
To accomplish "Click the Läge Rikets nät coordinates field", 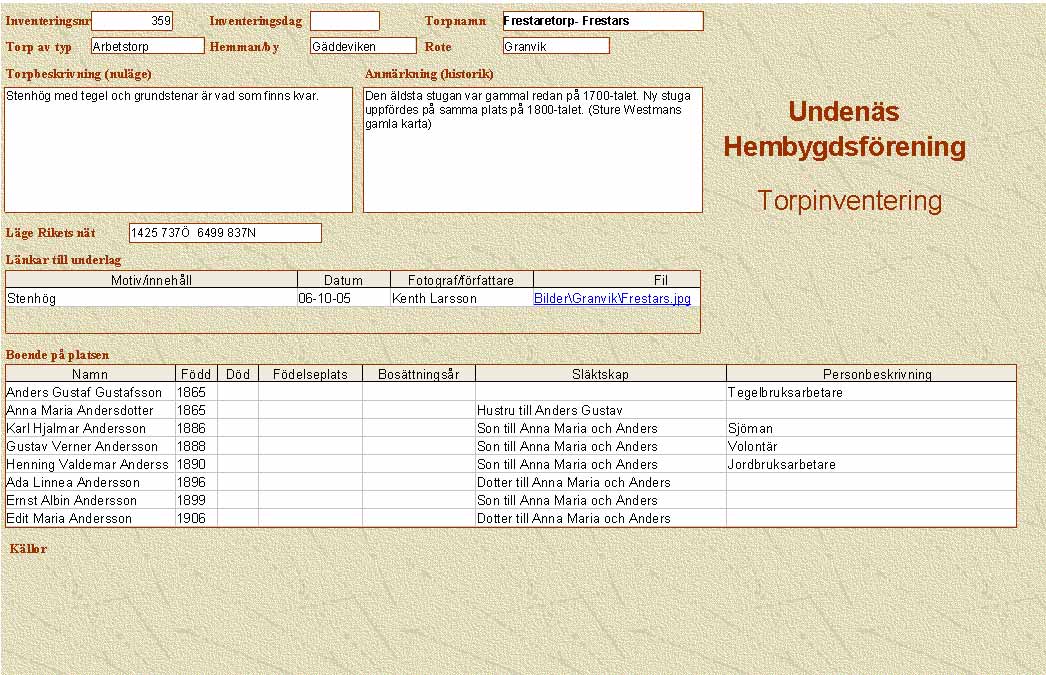I will pyautogui.click(x=225, y=233).
